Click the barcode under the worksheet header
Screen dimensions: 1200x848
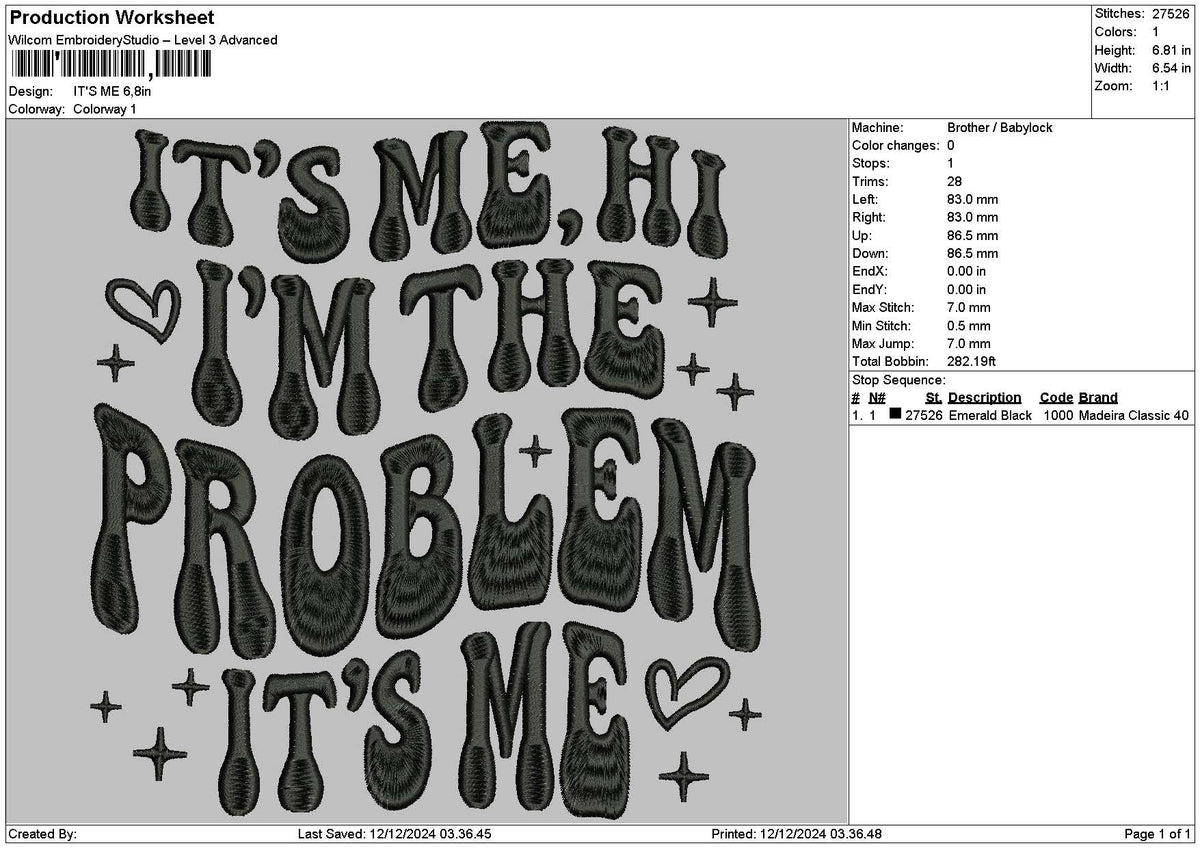point(110,65)
